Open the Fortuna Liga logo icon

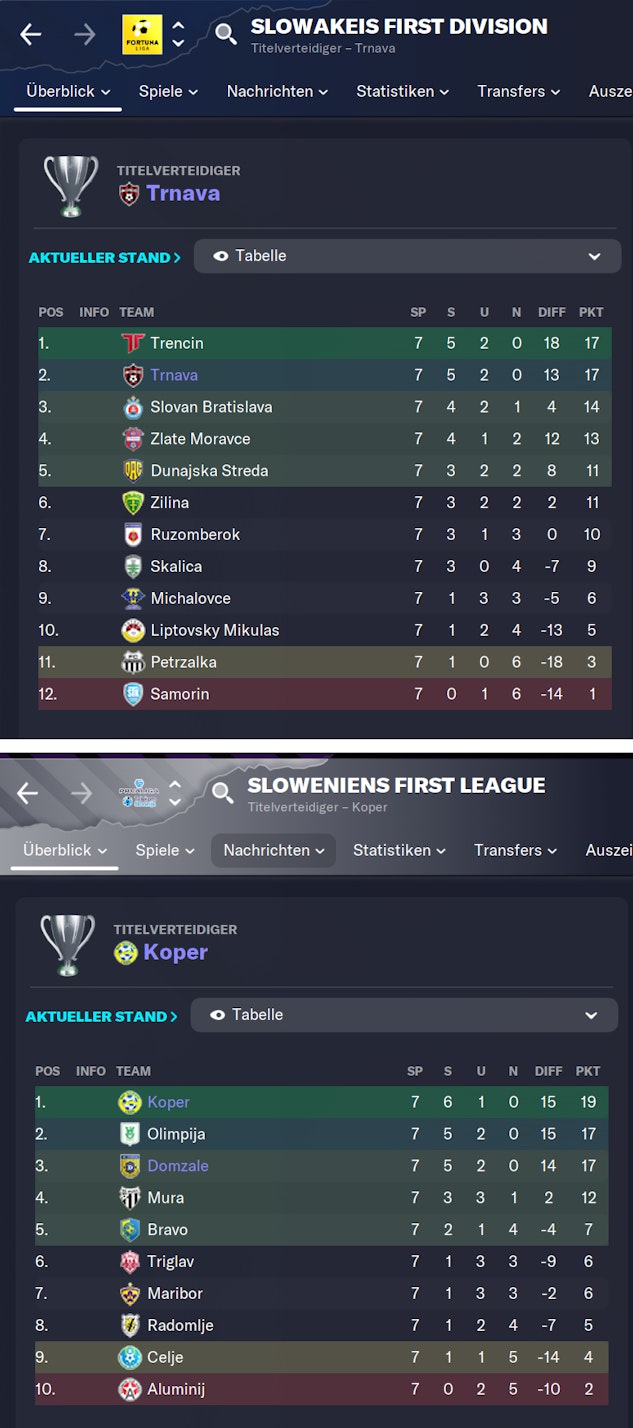[x=142, y=34]
